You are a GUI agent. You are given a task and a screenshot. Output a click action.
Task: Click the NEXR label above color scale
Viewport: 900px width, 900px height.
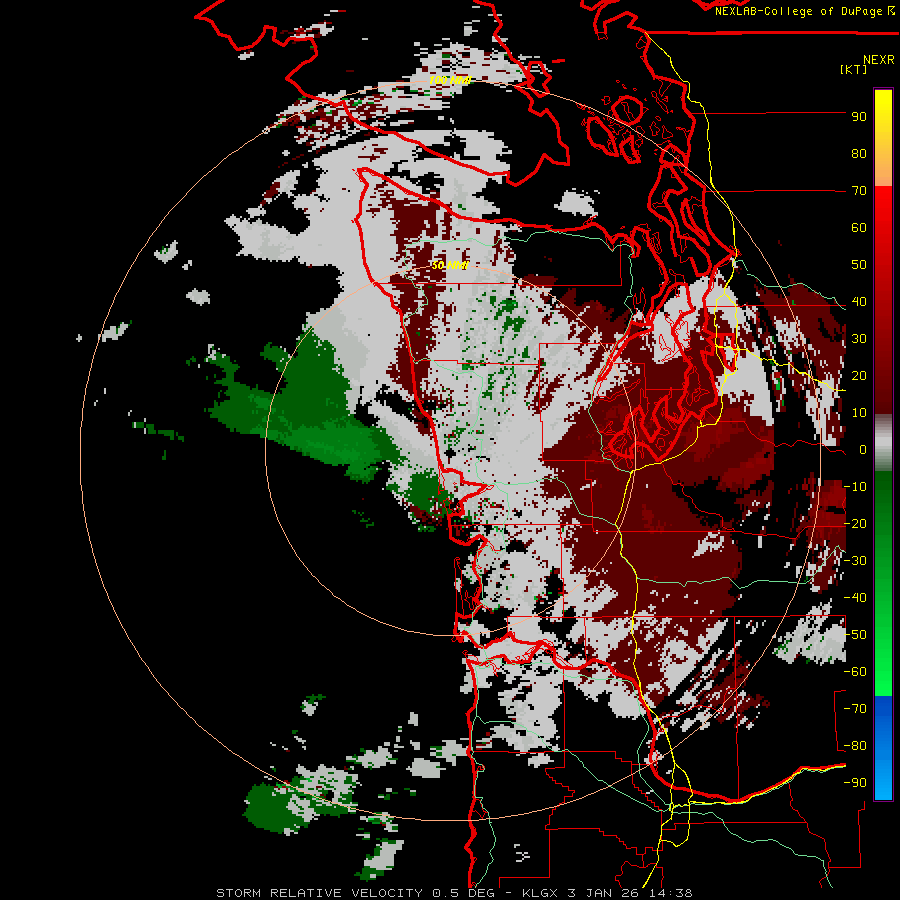tap(878, 60)
